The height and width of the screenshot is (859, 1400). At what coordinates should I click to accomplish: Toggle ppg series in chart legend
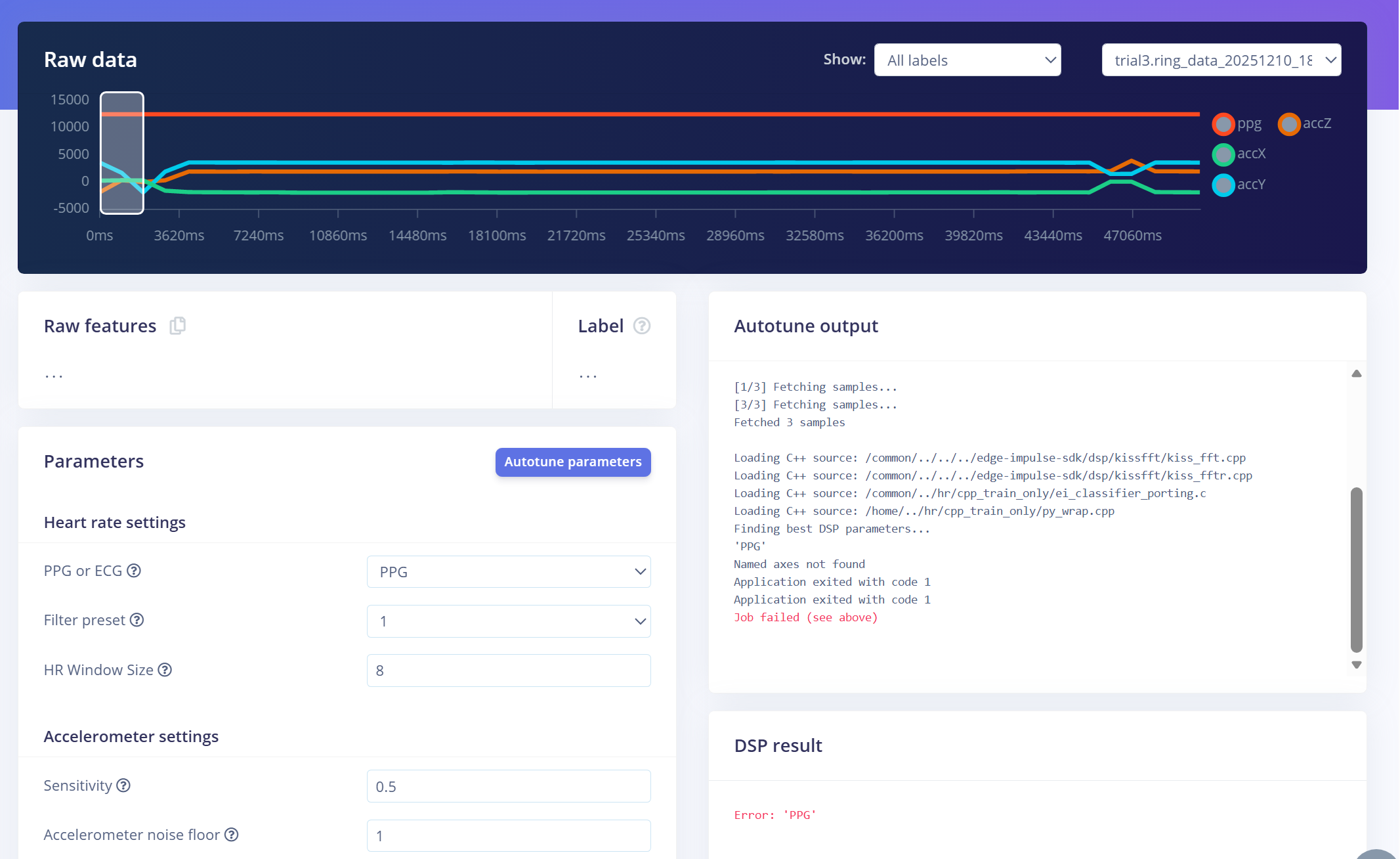coord(1223,124)
